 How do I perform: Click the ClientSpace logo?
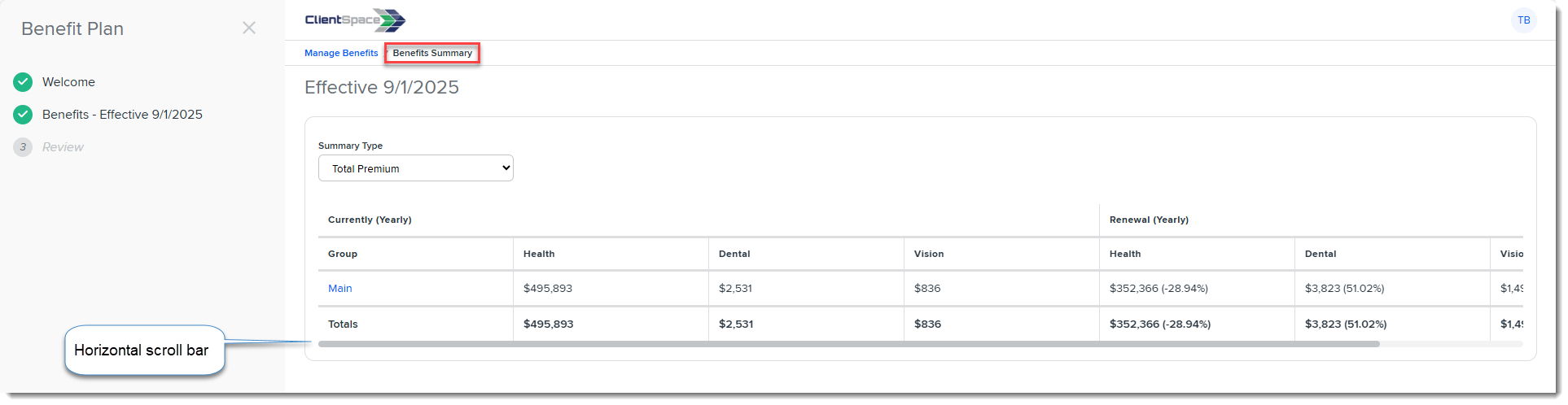pyautogui.click(x=355, y=20)
